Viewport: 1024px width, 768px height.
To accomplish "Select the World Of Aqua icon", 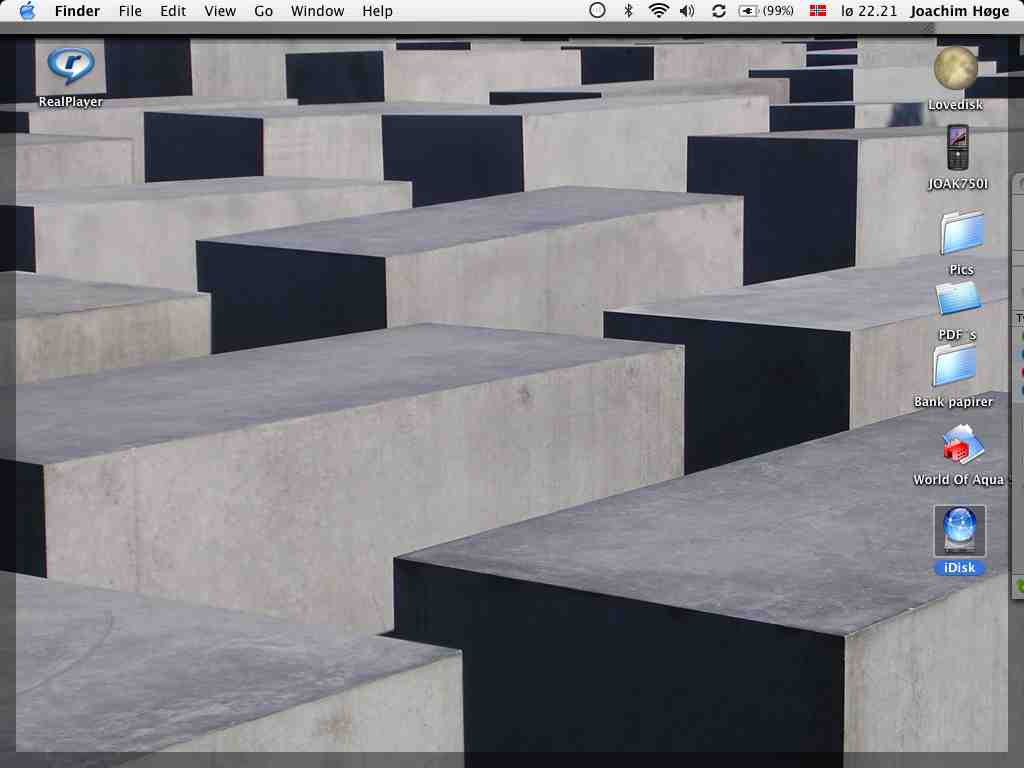I will 961,445.
